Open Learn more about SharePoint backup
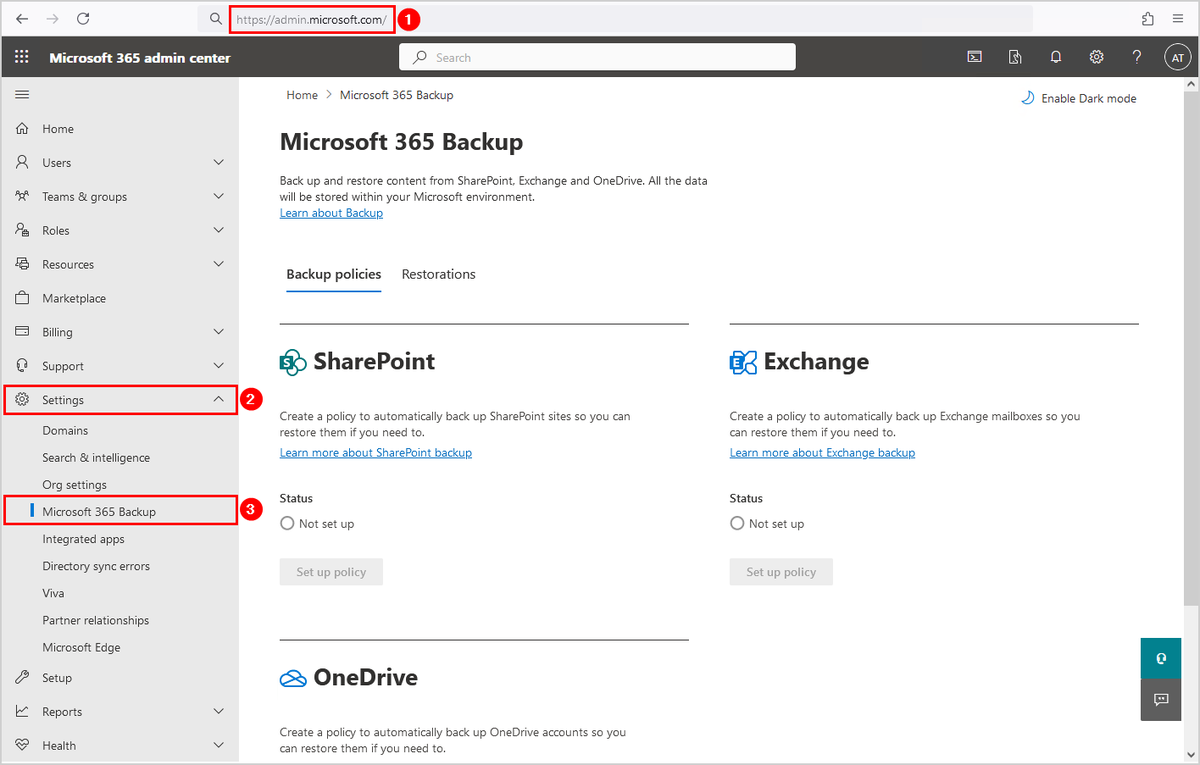Image resolution: width=1200 pixels, height=765 pixels. coord(376,453)
